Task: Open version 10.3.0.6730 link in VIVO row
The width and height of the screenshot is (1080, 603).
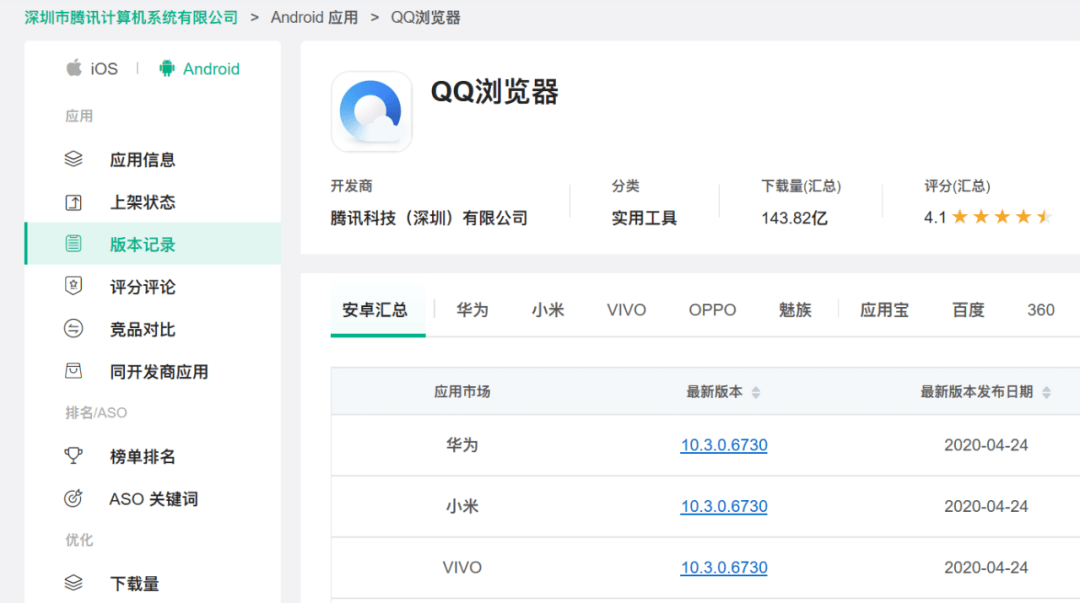Action: 724,568
